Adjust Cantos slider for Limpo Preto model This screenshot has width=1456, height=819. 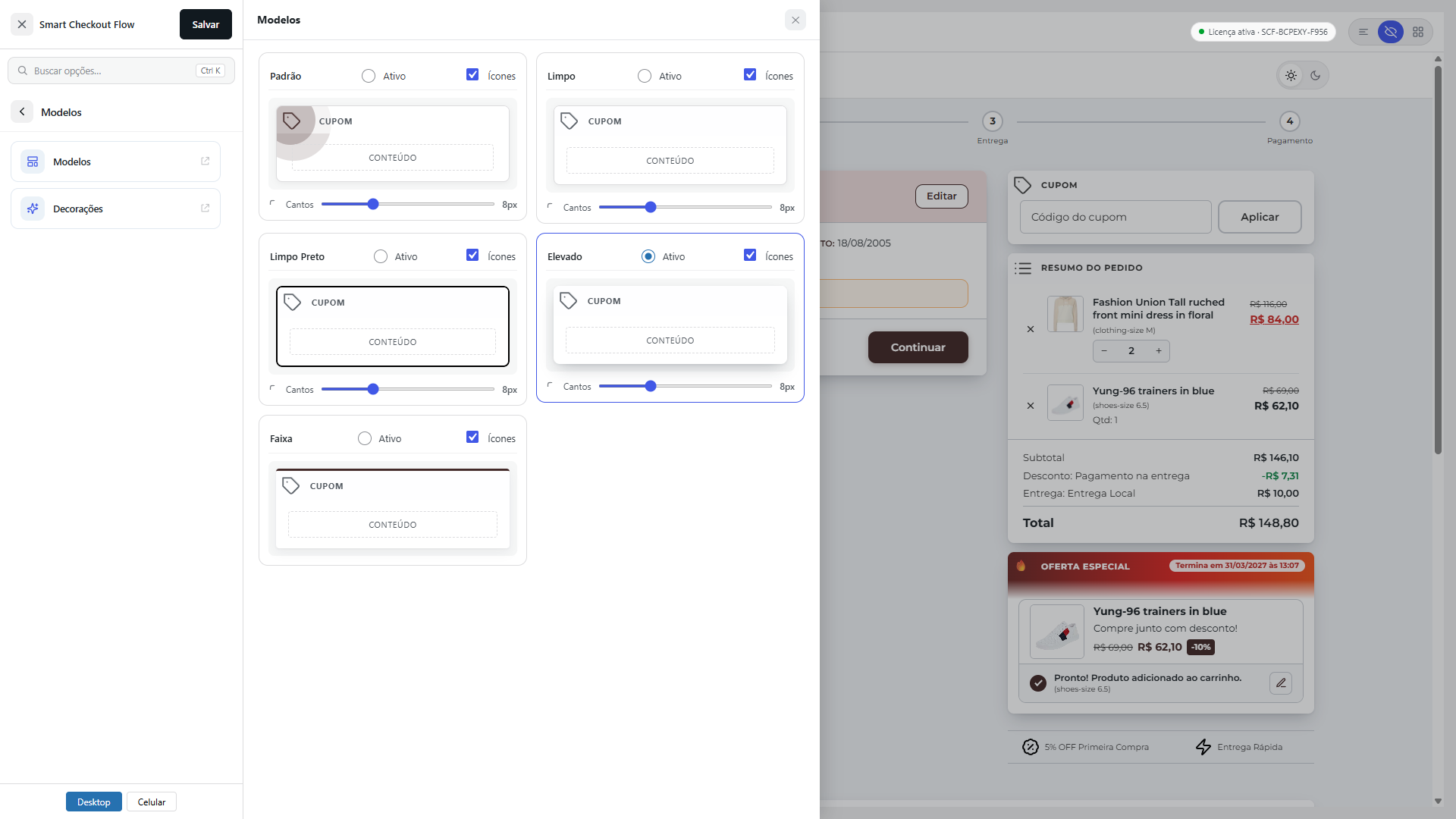tap(408, 389)
